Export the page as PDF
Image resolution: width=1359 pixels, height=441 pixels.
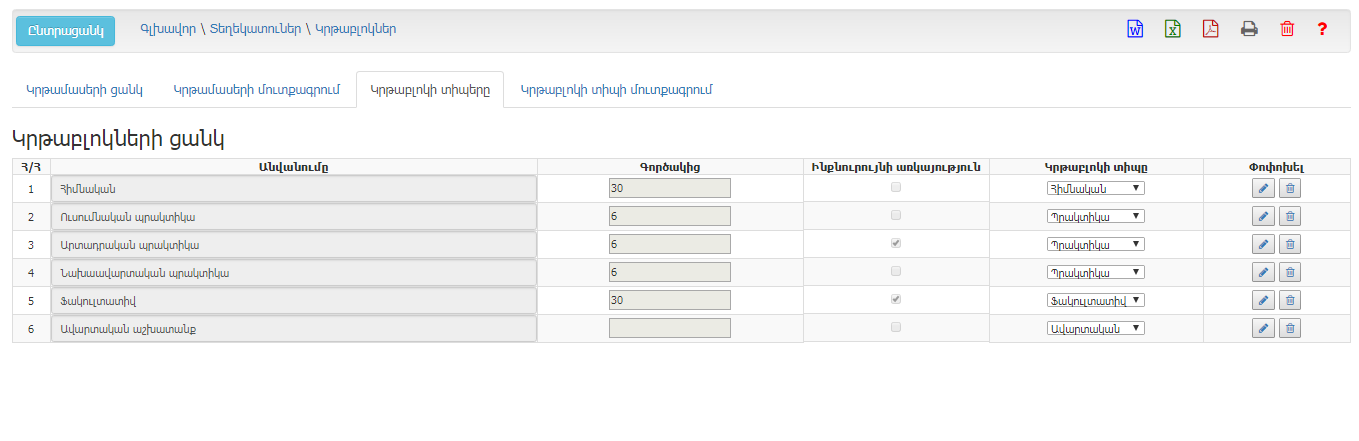(x=1210, y=29)
